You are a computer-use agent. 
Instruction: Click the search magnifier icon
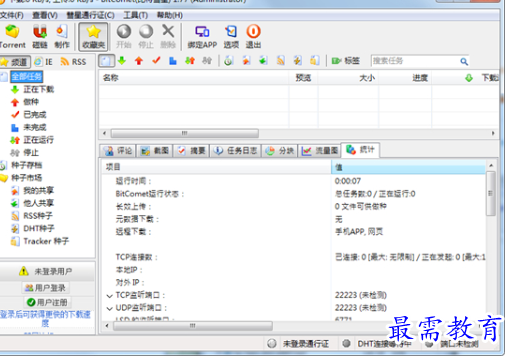point(464,61)
